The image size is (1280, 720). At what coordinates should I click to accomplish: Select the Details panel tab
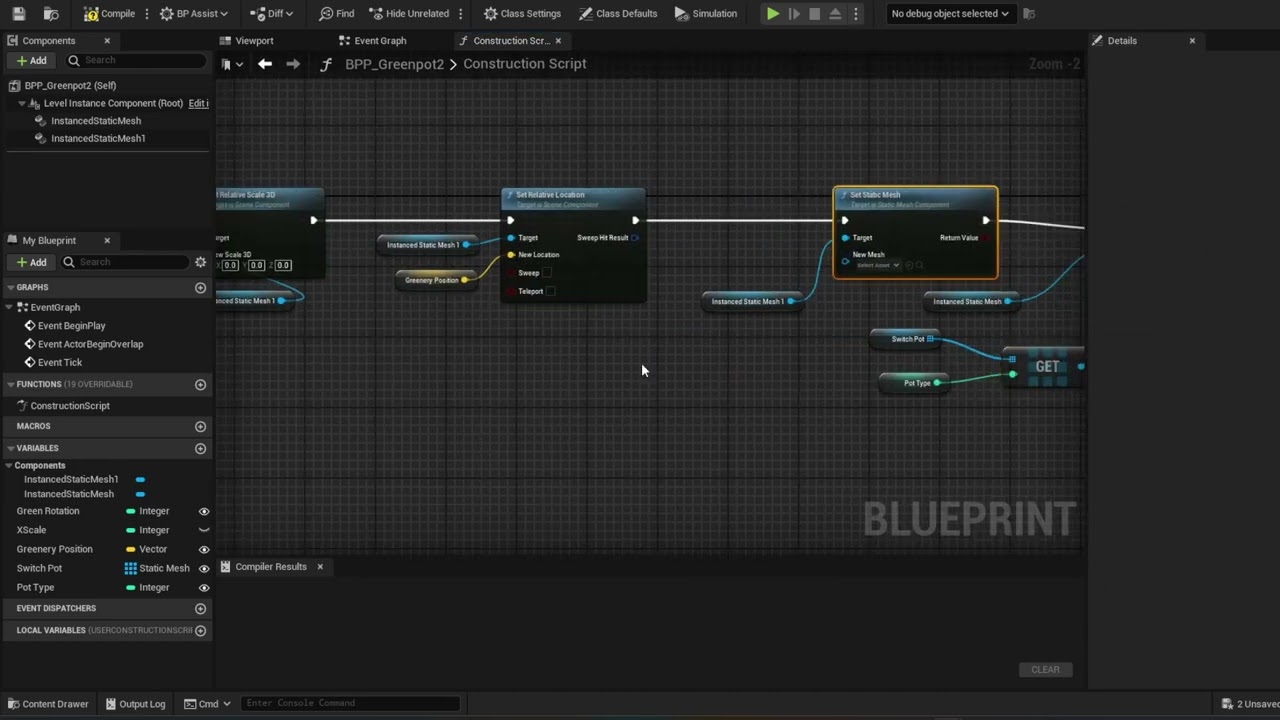(1121, 41)
